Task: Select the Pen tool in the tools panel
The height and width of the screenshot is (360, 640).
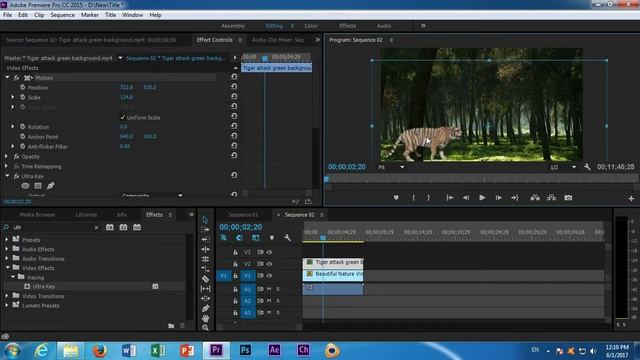Action: (205, 308)
